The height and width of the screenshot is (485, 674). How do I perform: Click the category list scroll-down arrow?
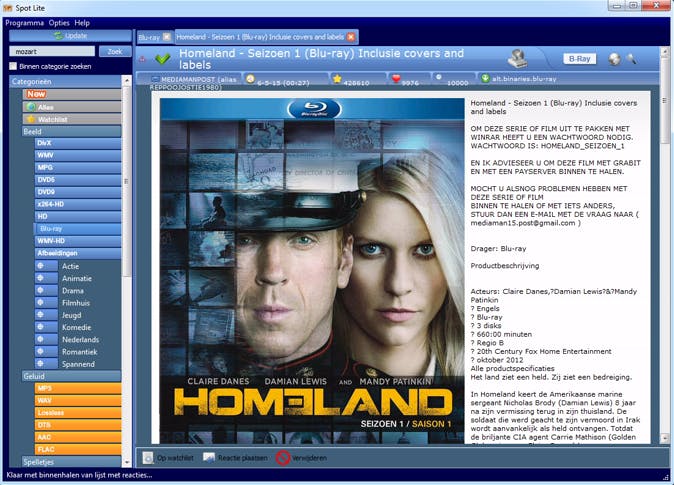click(x=127, y=463)
